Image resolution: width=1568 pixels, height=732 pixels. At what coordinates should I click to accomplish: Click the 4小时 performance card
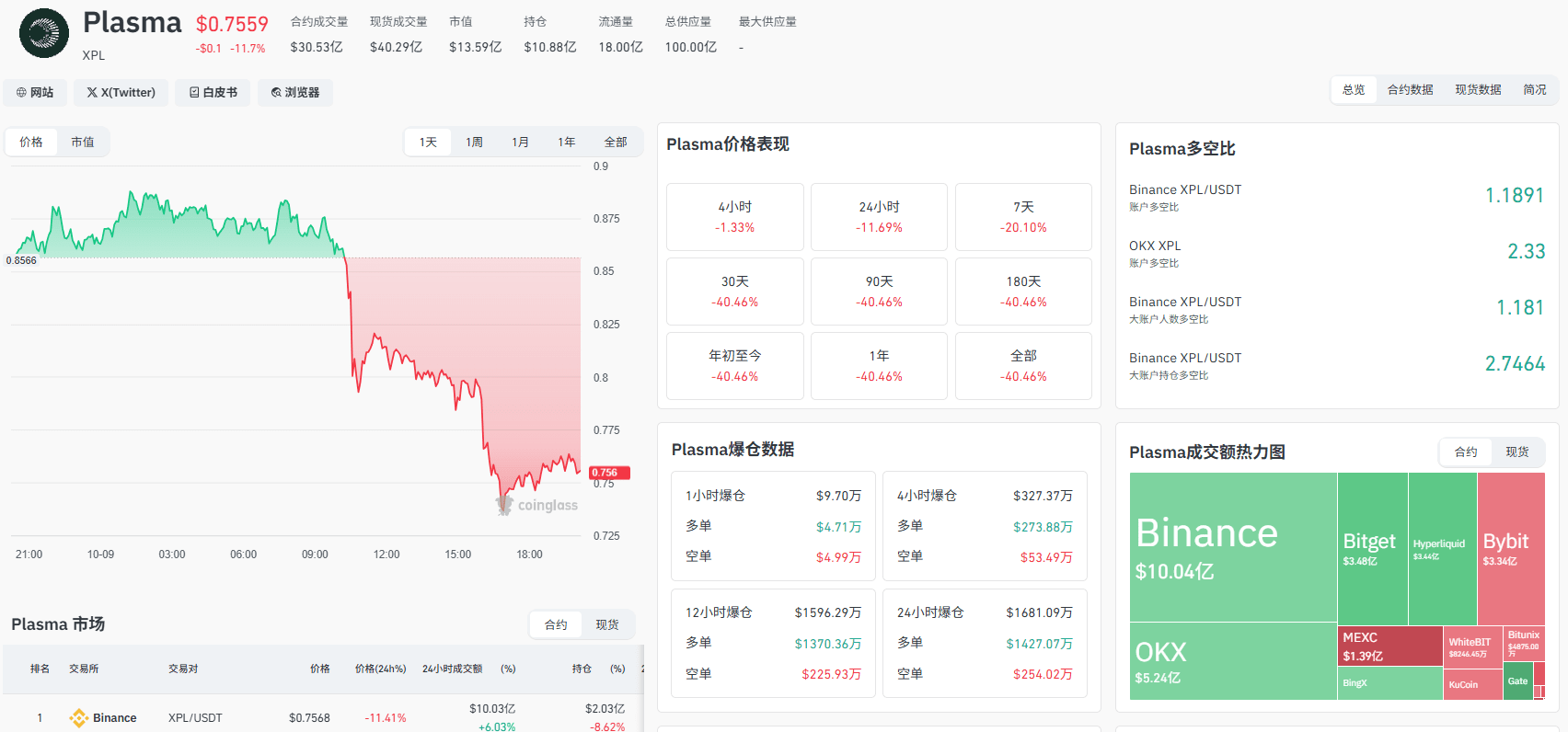pos(735,217)
